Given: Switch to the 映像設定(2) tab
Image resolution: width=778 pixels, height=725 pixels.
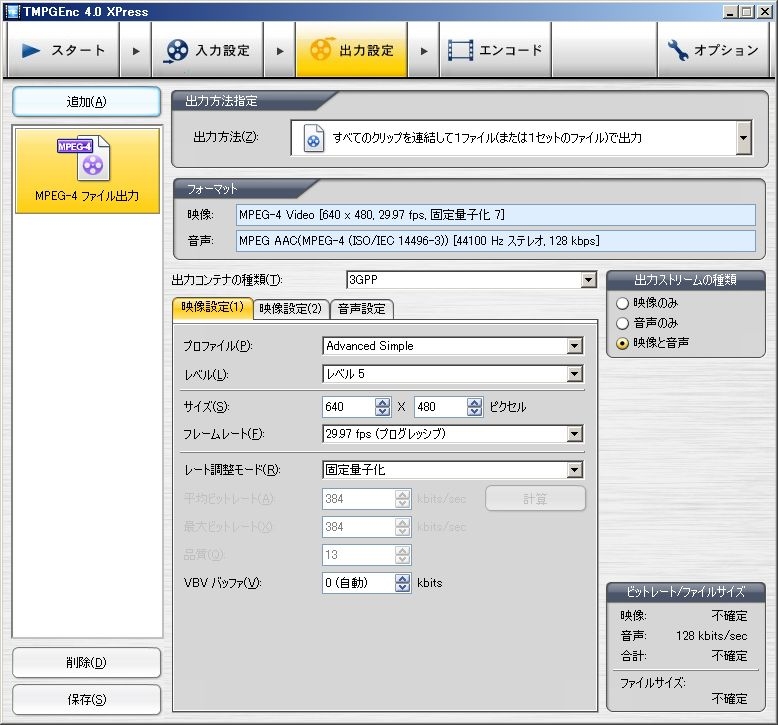Looking at the screenshot, I should click(290, 309).
